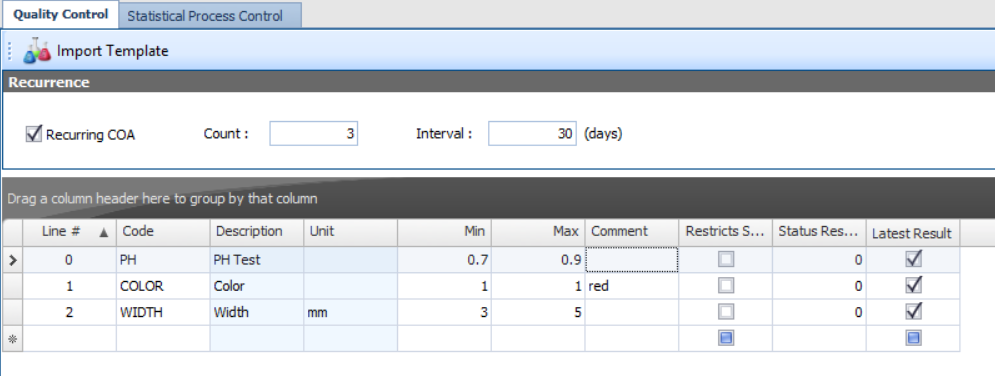Toggle Restricts checkbox in new row
995x376 pixels.
726,339
